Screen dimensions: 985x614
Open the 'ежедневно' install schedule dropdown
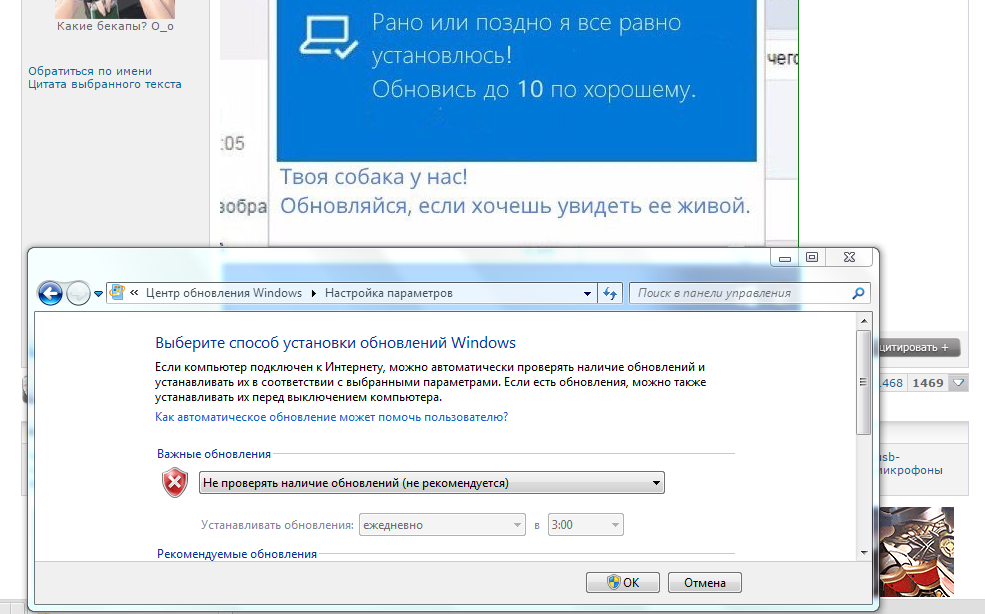click(x=442, y=525)
